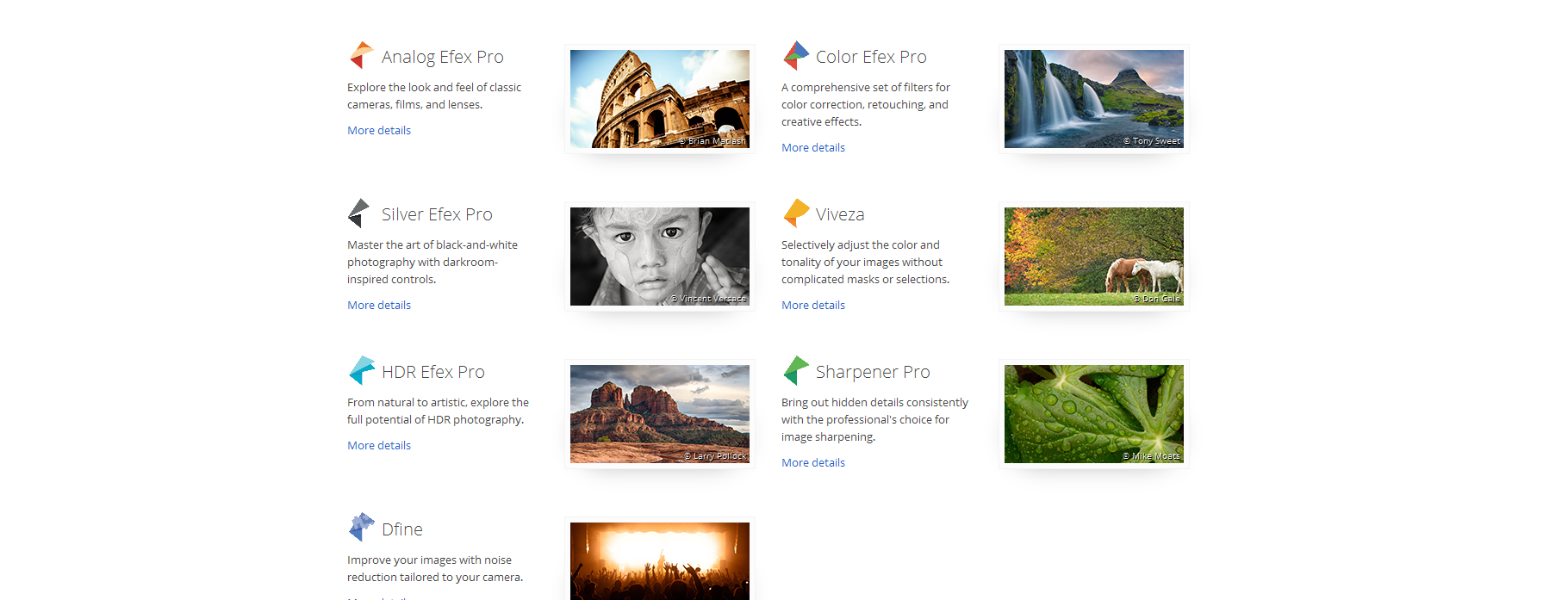Click the 'Master the art of black-and-white' text

pos(432,263)
